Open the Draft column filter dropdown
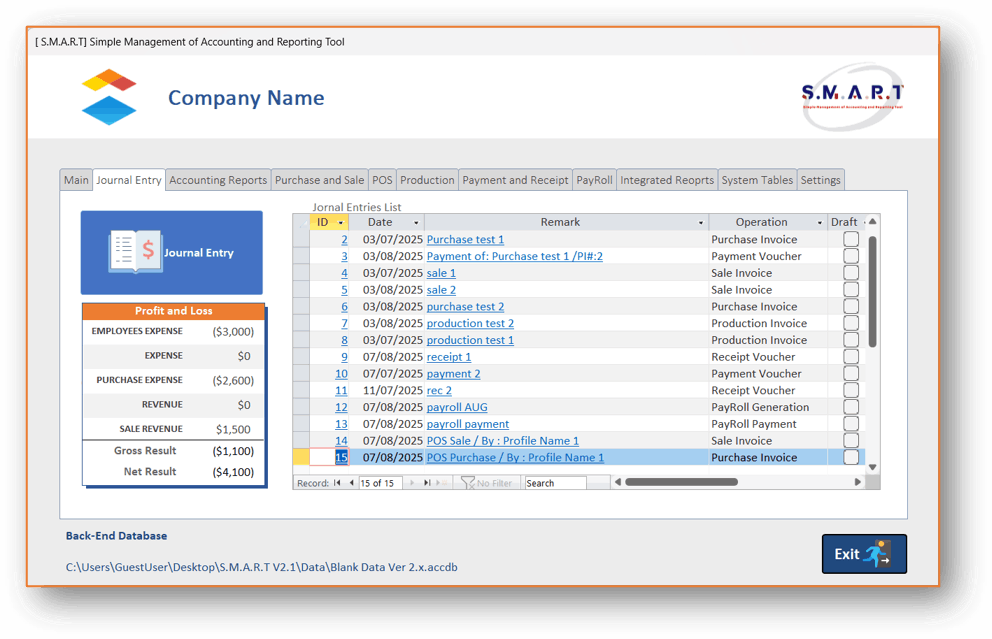The width and height of the screenshot is (992, 639). click(863, 223)
